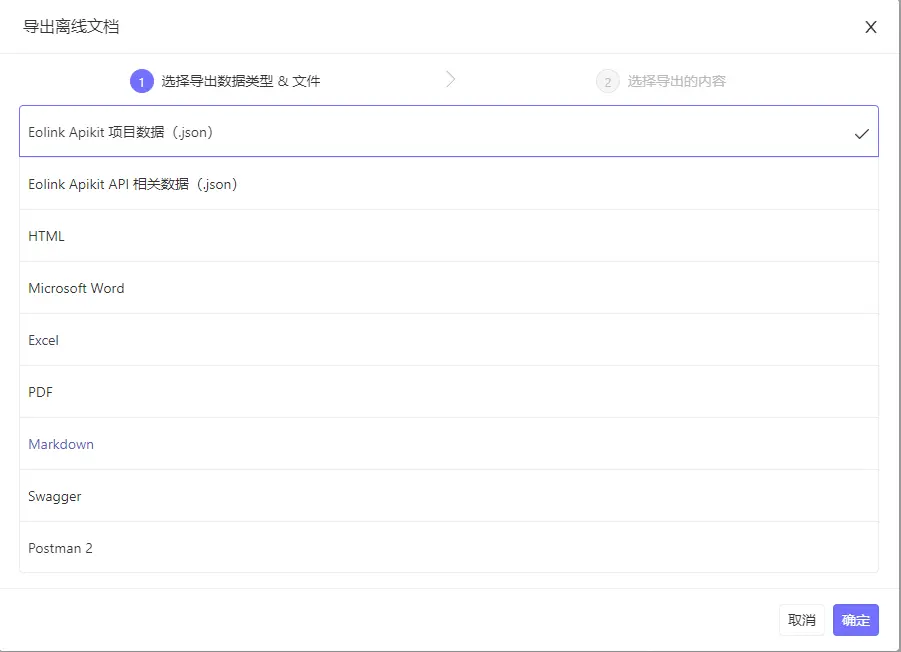Click the 导出离线文档 dialog title

point(71,27)
